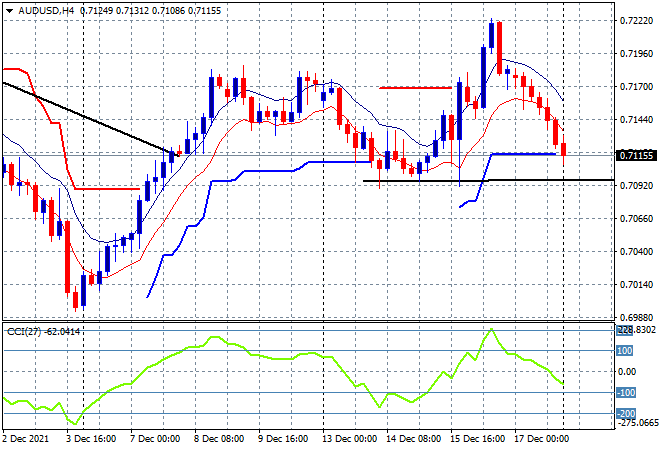Click the CCI 100 level label
The image size is (660, 450).
coord(625,351)
